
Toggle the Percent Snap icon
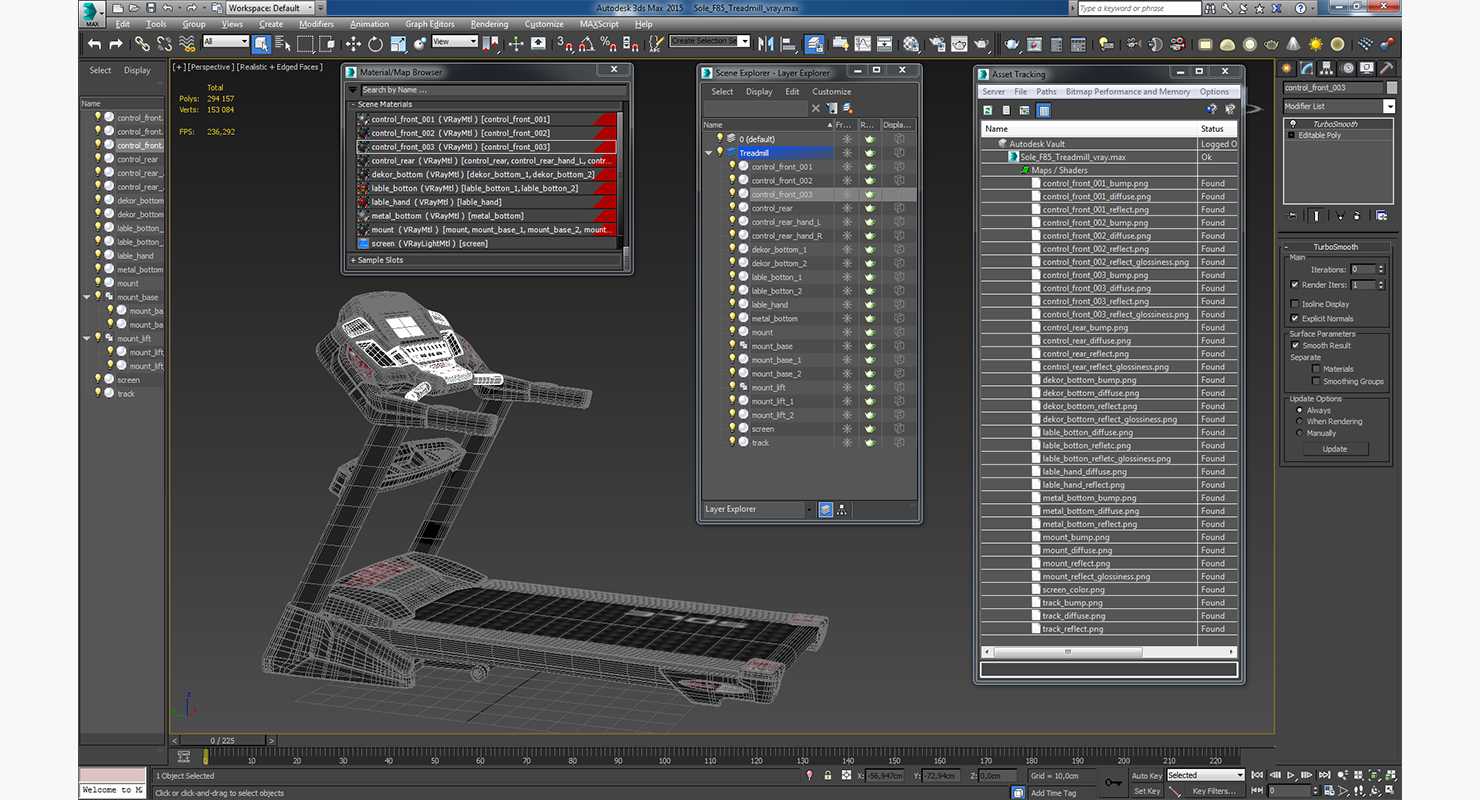[609, 44]
